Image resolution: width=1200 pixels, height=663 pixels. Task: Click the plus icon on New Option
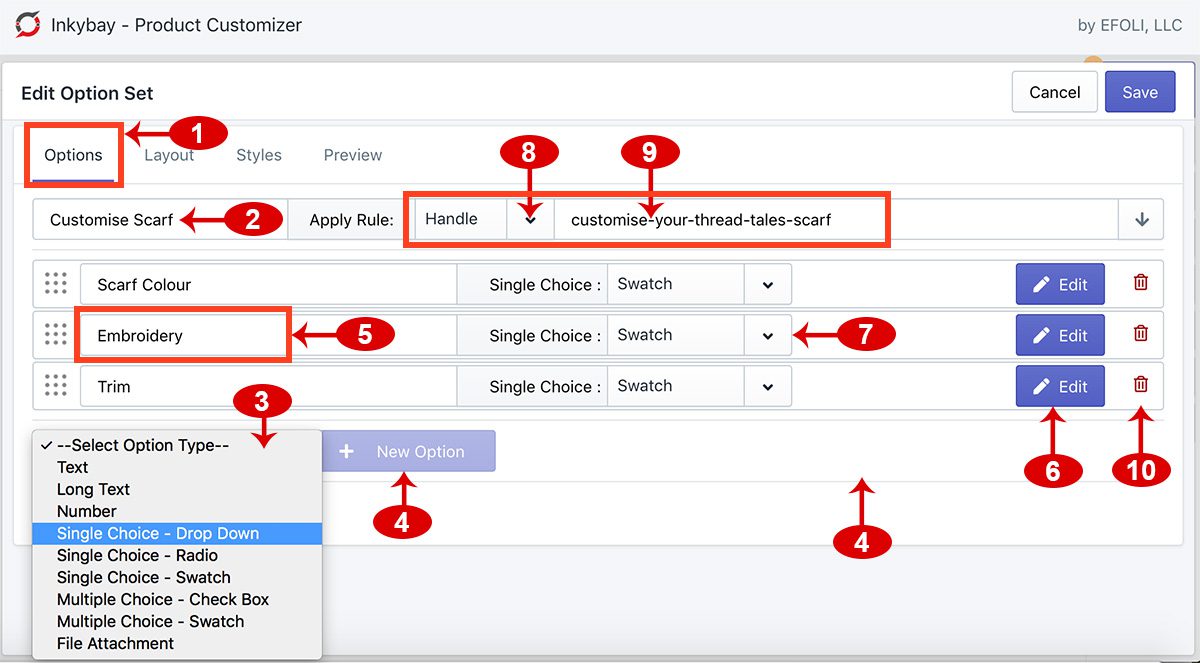(347, 451)
